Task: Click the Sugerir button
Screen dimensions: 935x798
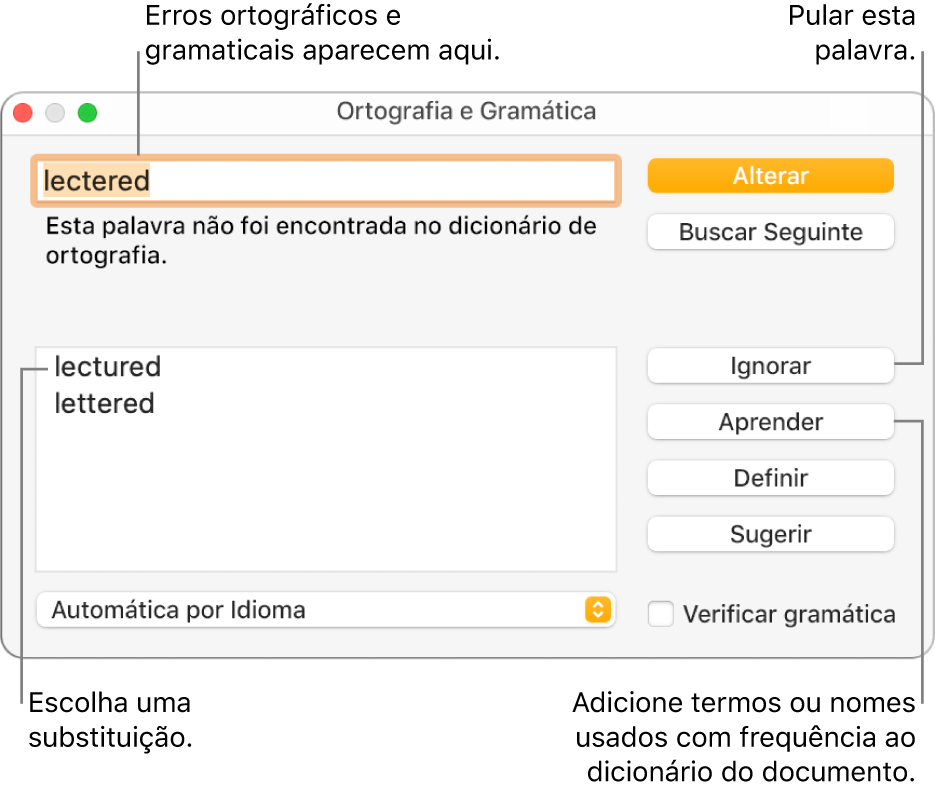Action: click(x=770, y=534)
